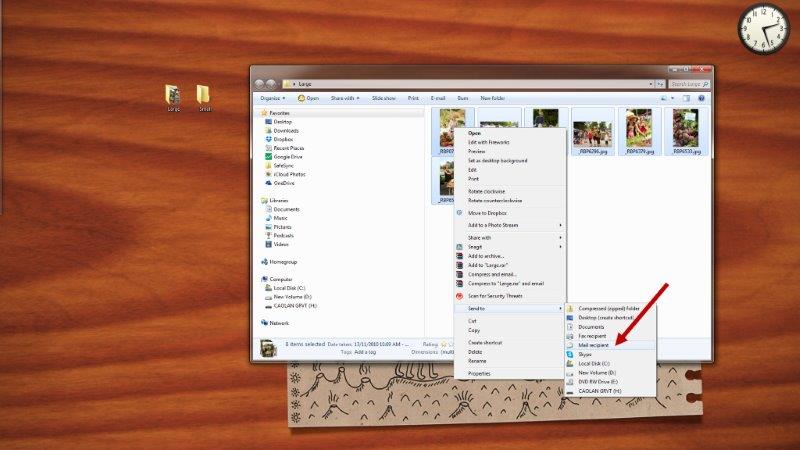Open the Share with toolbar dropdown
This screenshot has height=450, width=800.
(345, 98)
